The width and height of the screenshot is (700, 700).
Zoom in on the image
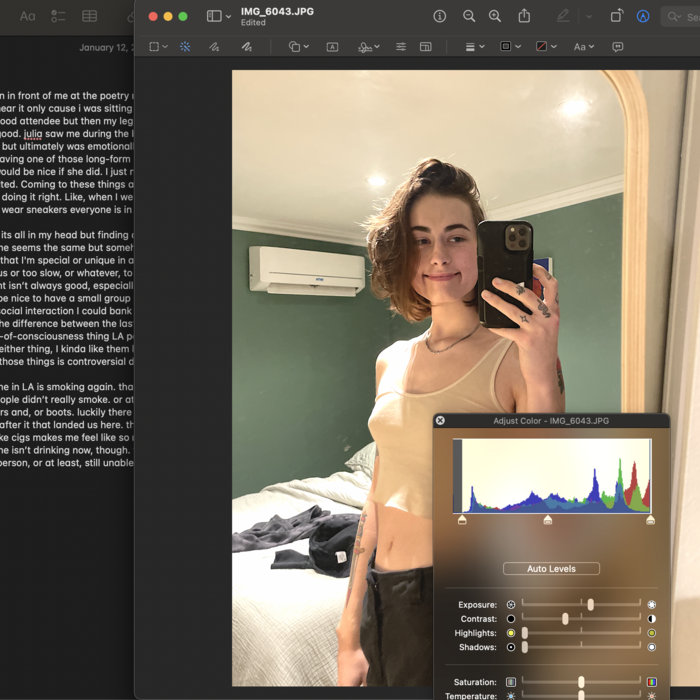[495, 16]
